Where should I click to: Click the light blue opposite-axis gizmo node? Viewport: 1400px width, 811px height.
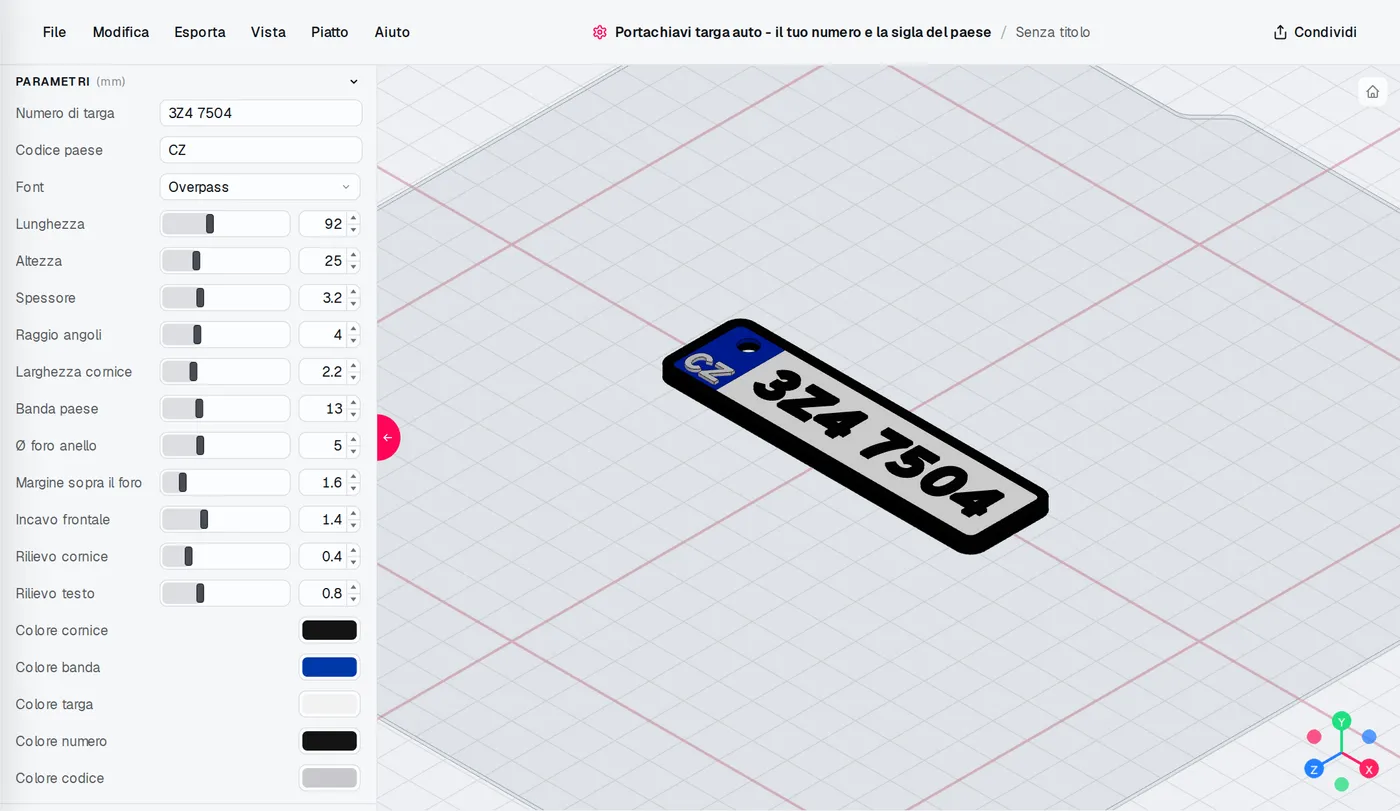(1369, 737)
